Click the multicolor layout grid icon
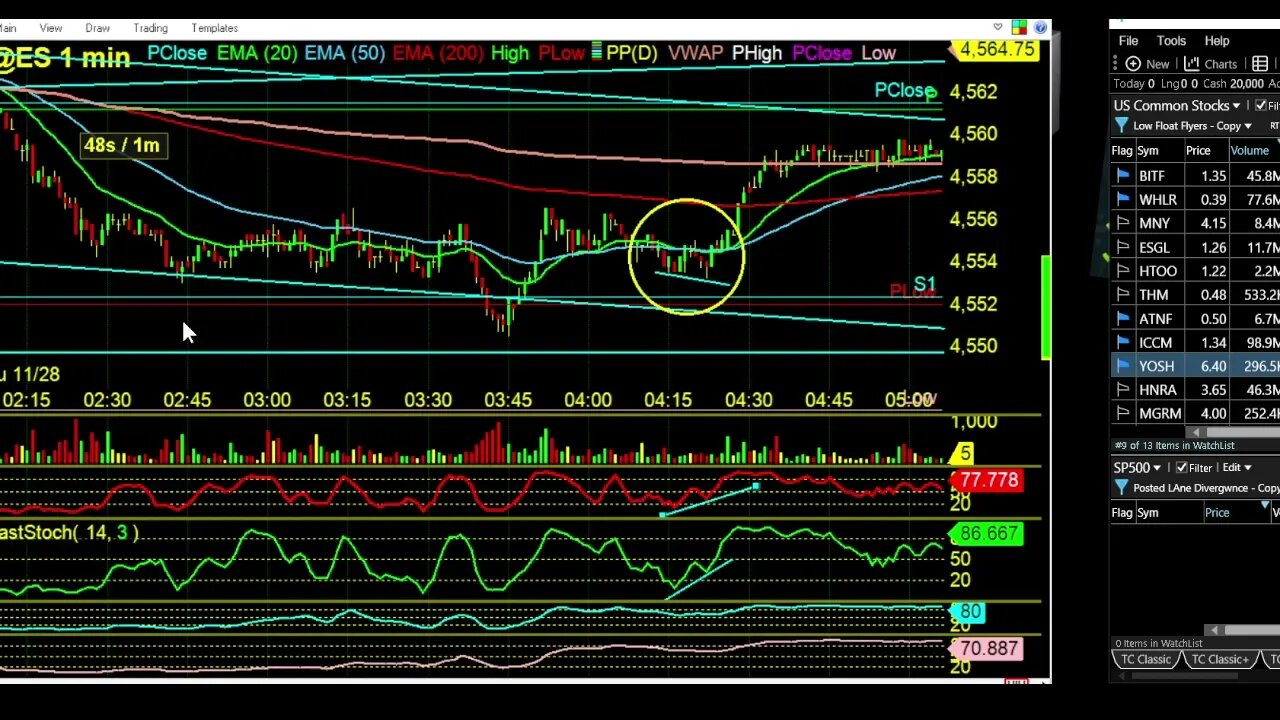Viewport: 1280px width, 720px height. point(1019,28)
